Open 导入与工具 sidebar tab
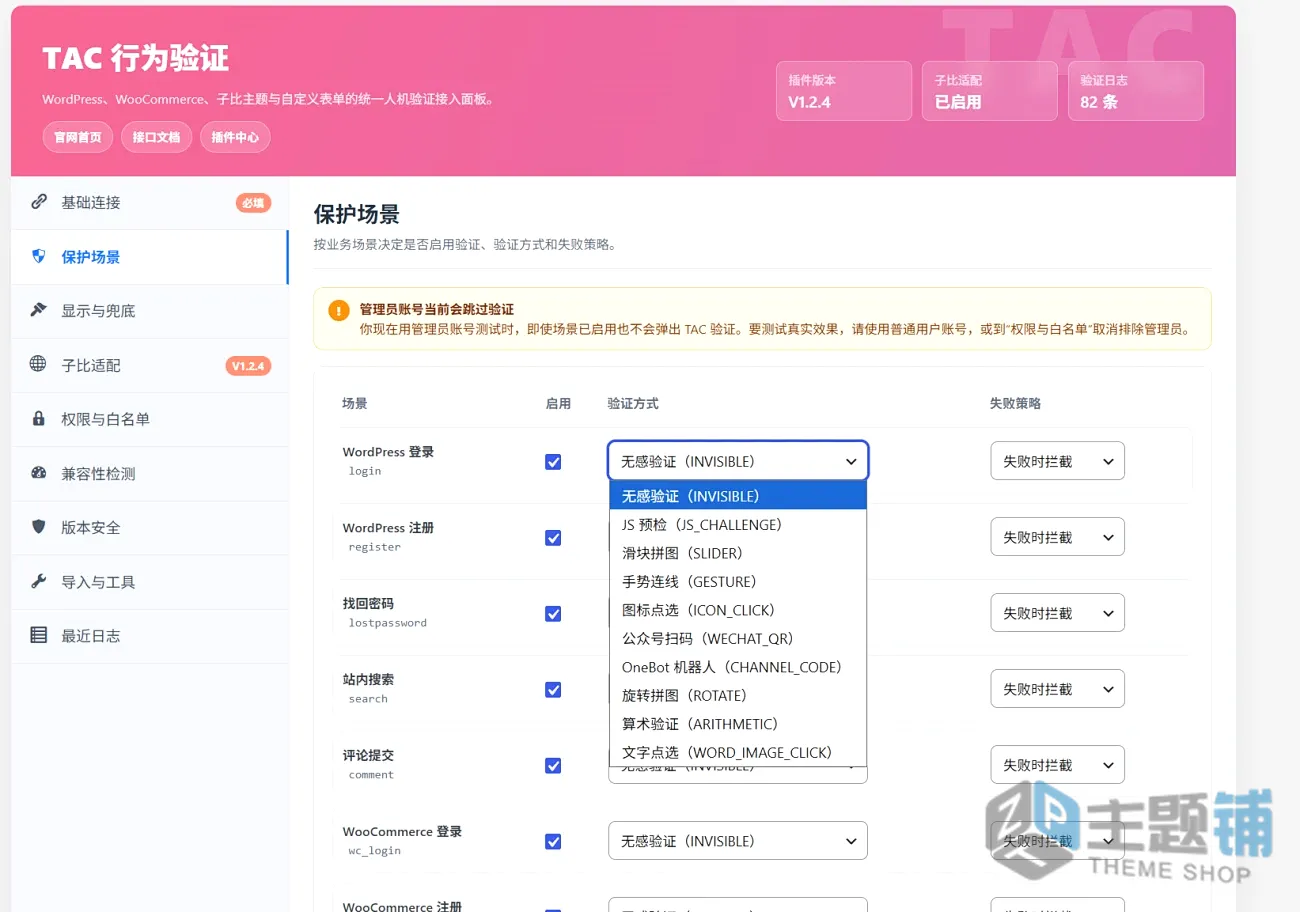1300x912 pixels. [150, 581]
